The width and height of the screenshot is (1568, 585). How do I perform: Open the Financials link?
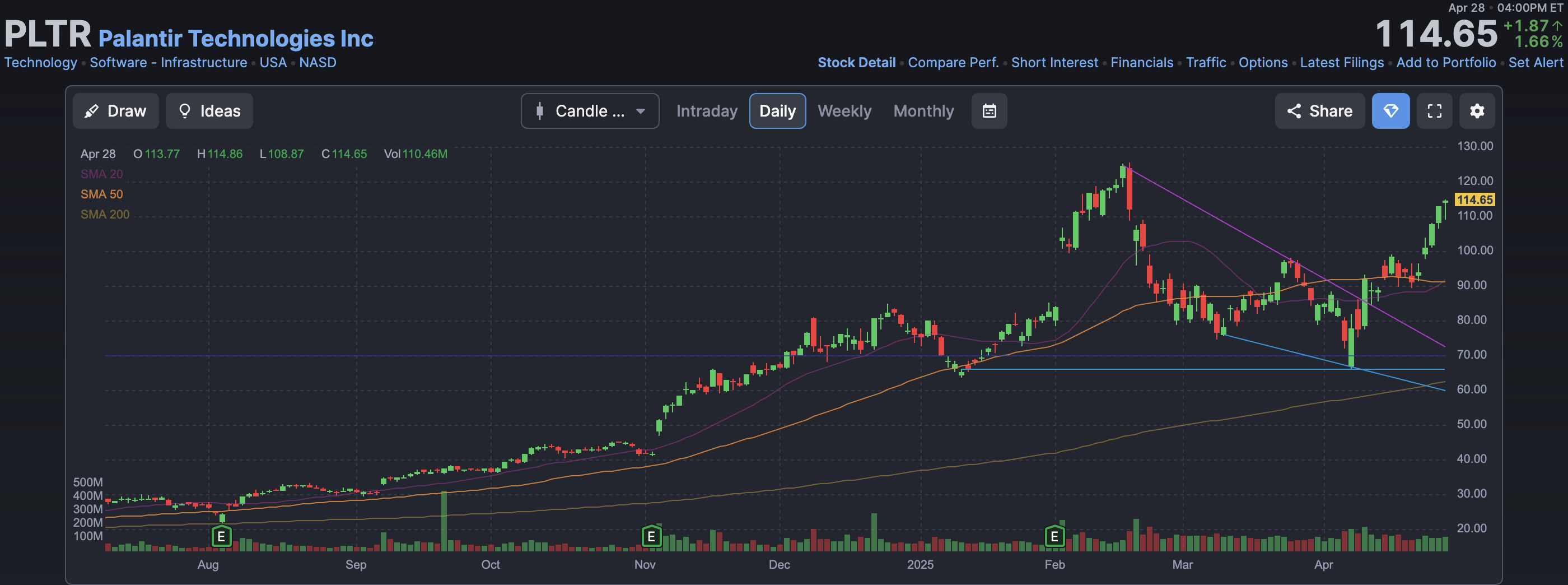[1141, 63]
